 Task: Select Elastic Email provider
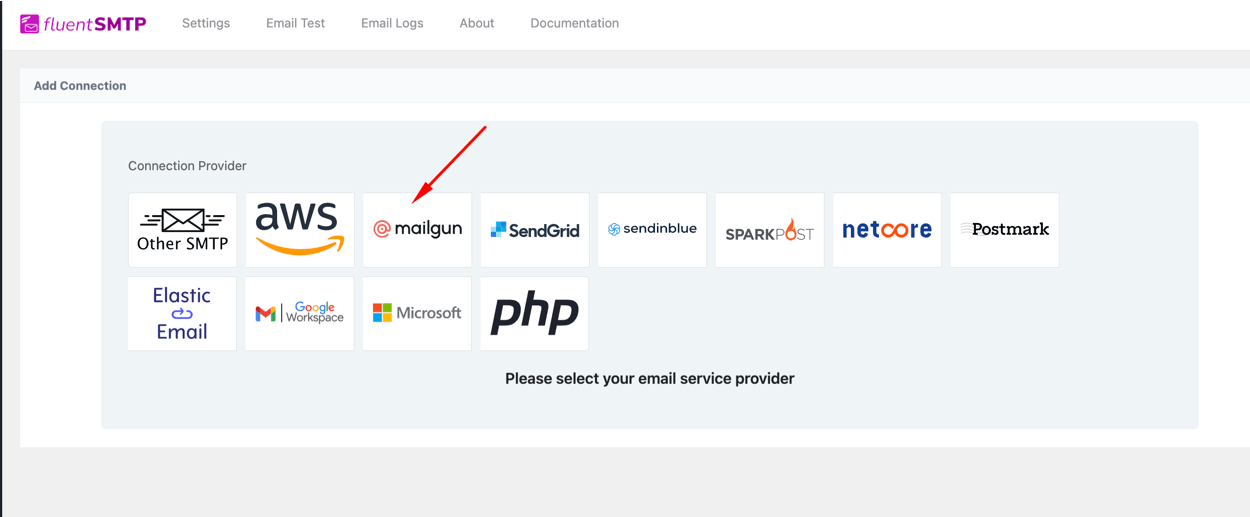tap(182, 314)
